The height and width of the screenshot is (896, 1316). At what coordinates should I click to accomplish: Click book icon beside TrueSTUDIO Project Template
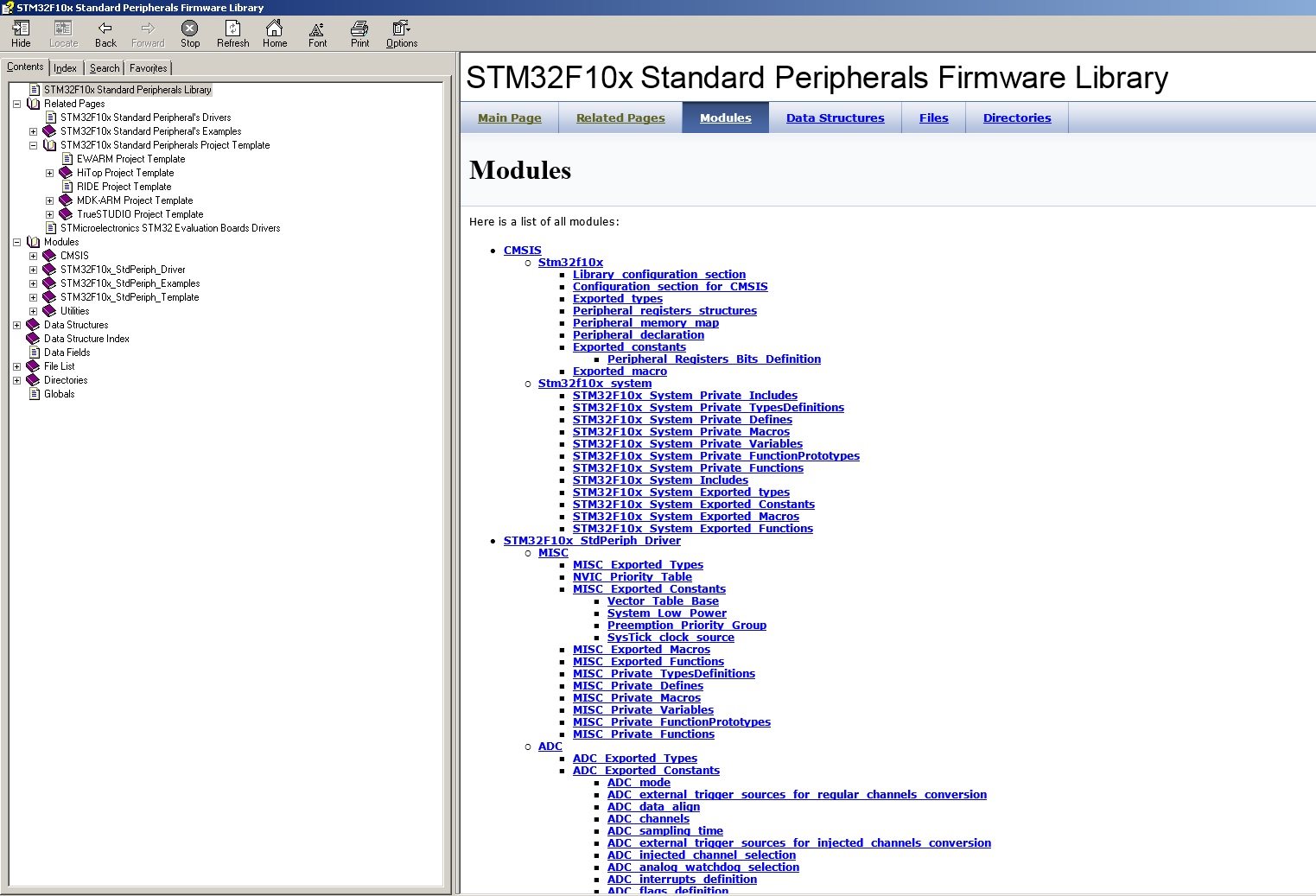pyautogui.click(x=67, y=214)
